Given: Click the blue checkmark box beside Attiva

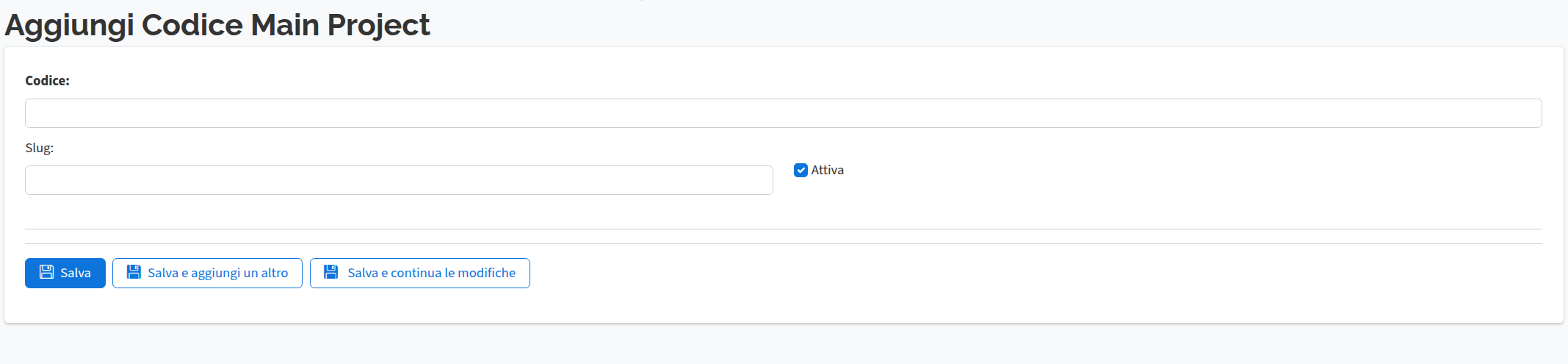Looking at the screenshot, I should [801, 170].
